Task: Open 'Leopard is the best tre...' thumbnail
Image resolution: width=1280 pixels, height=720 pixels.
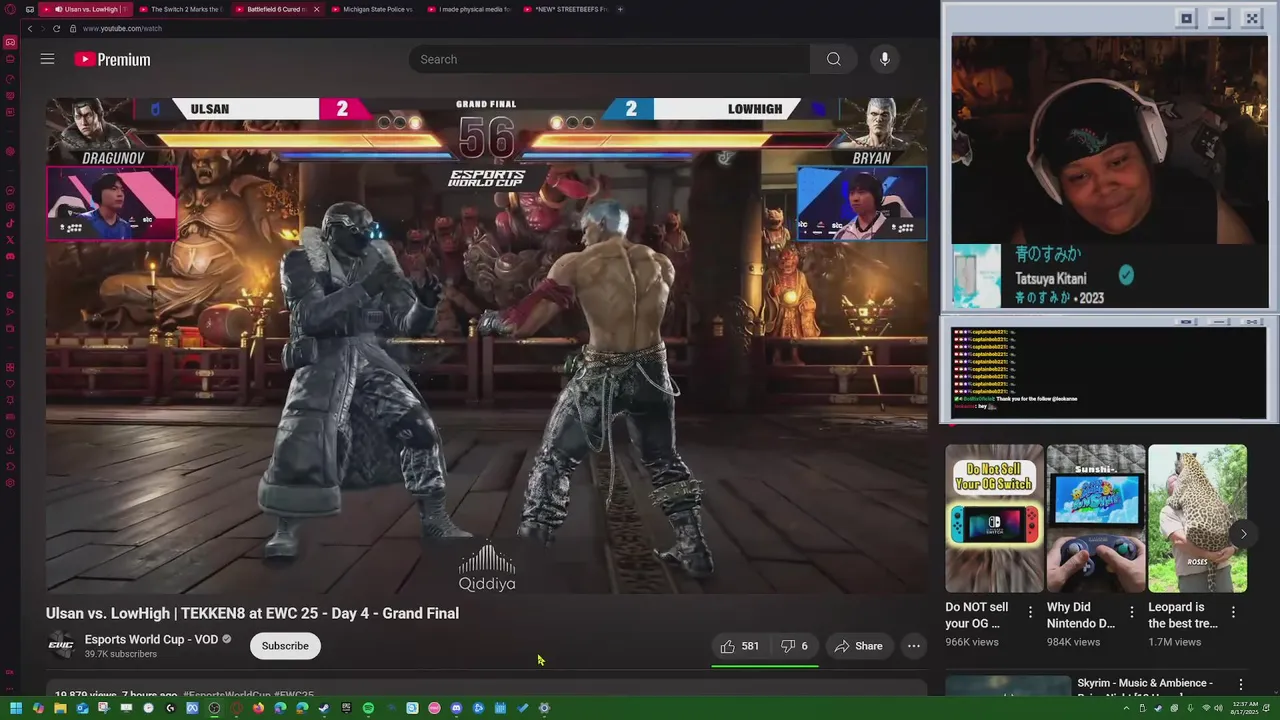Action: [1197, 519]
